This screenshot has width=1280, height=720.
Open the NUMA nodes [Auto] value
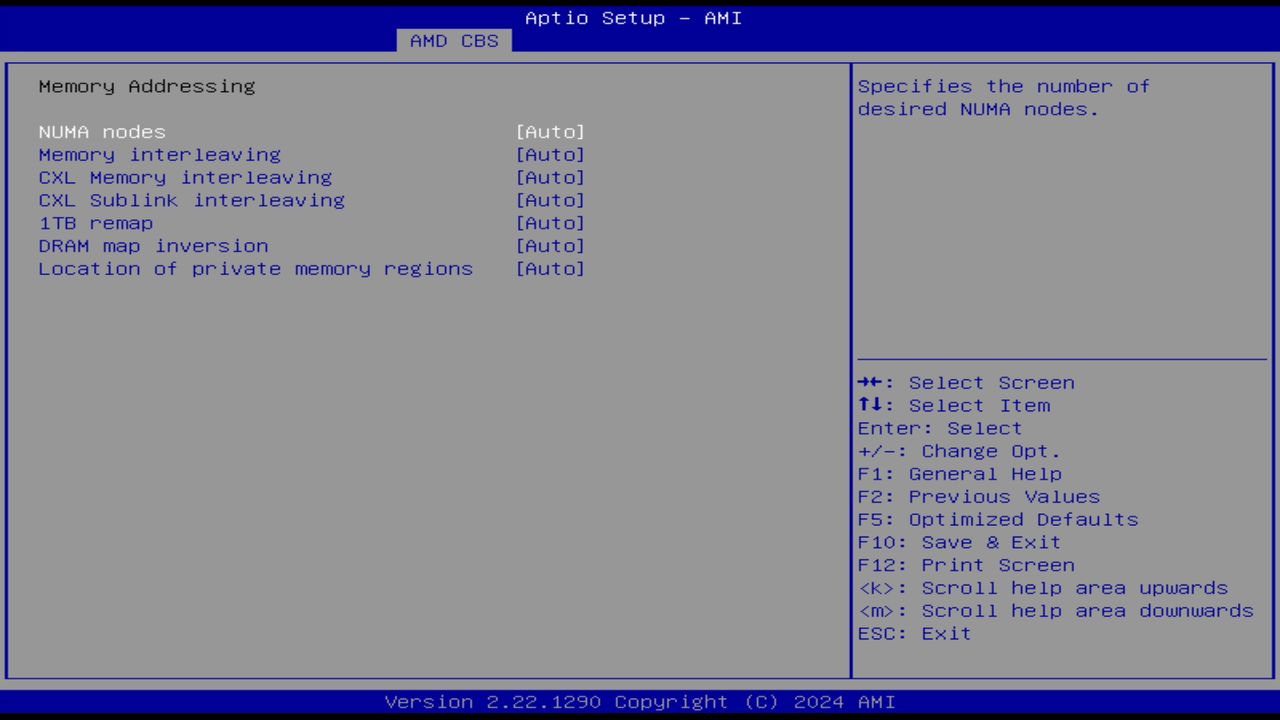click(550, 132)
